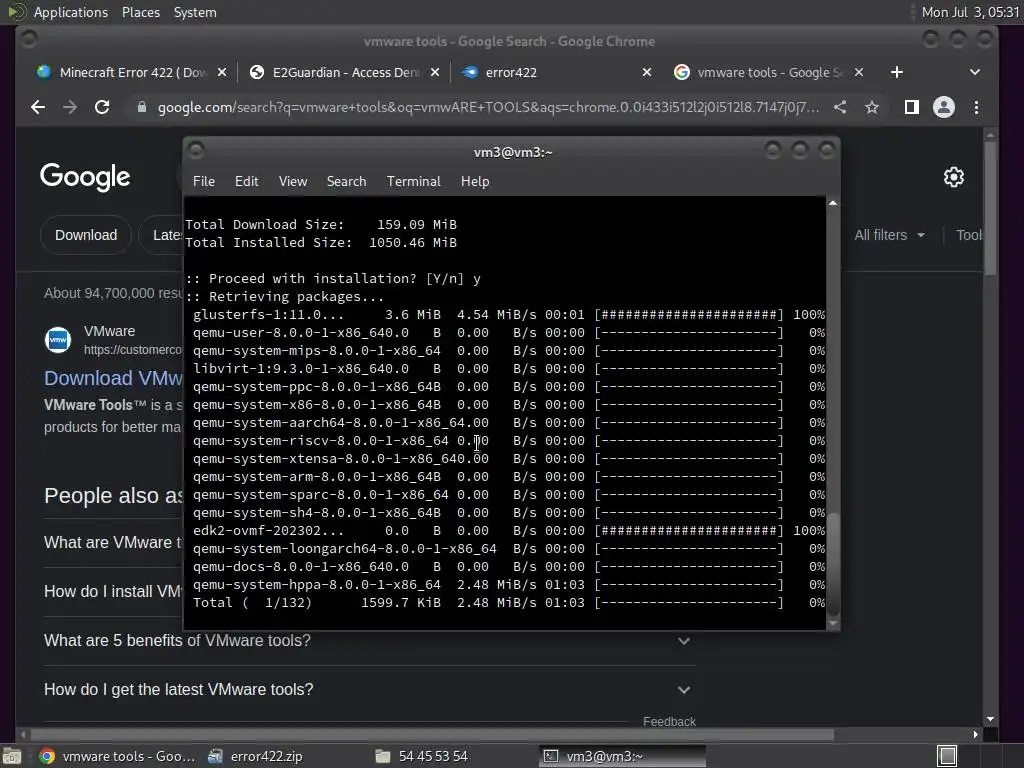Image resolution: width=1024 pixels, height=768 pixels.
Task: Open the System menu in top panel
Action: [x=195, y=12]
